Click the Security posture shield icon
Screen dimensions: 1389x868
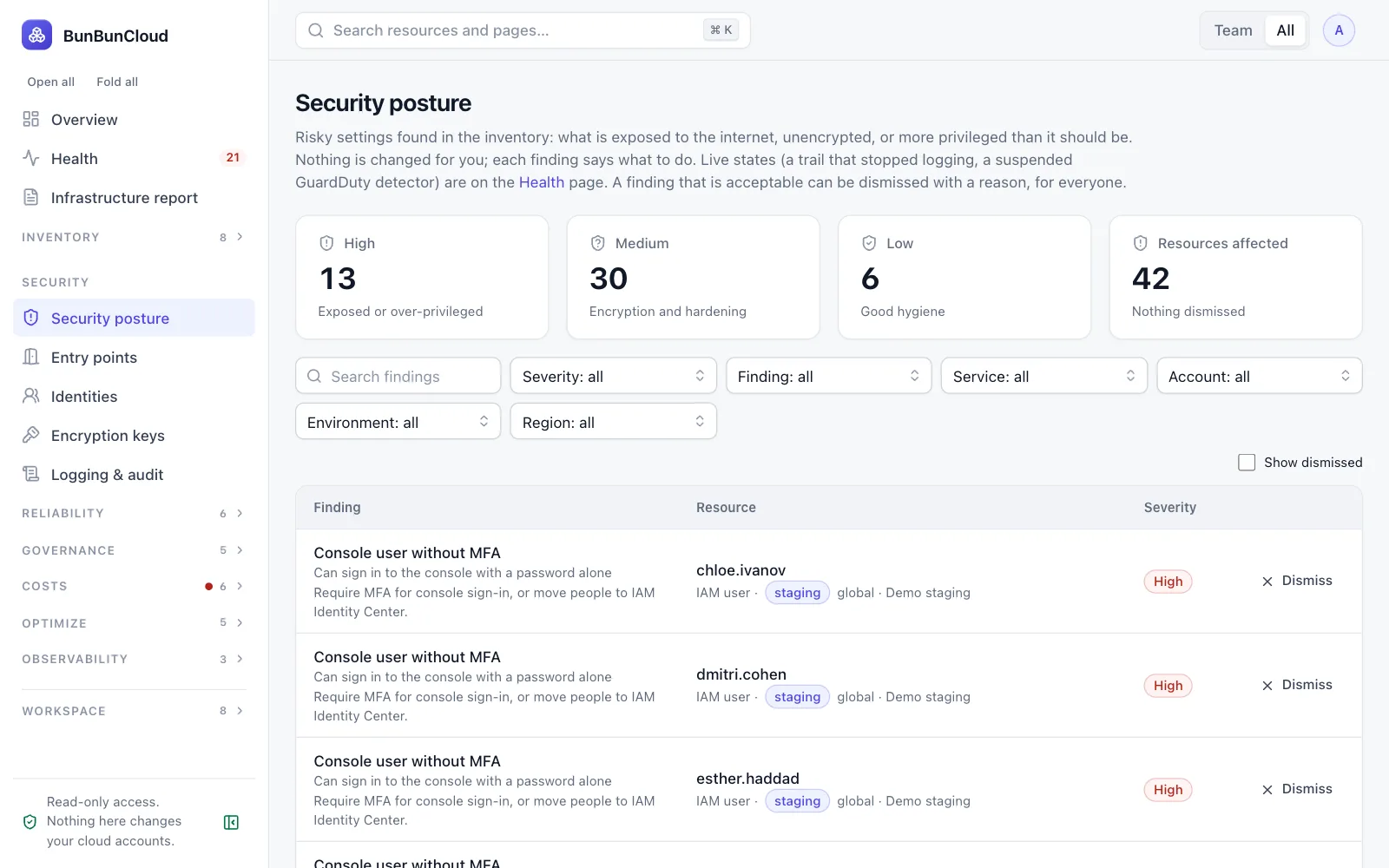(x=31, y=318)
